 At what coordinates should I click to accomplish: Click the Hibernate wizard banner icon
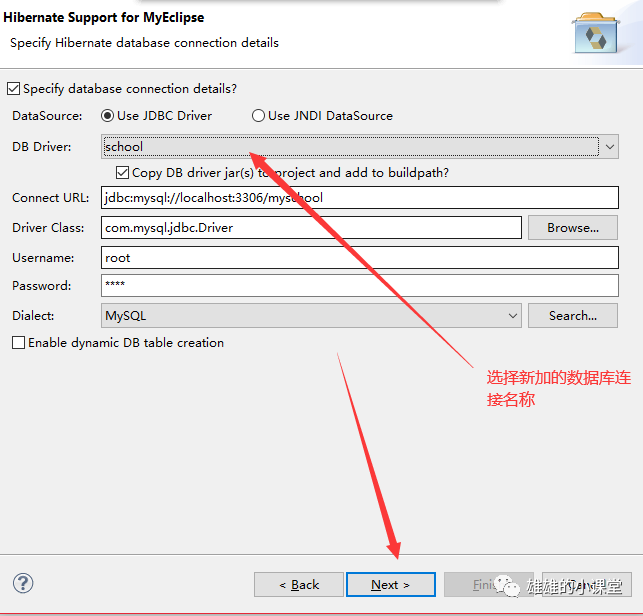click(x=596, y=33)
